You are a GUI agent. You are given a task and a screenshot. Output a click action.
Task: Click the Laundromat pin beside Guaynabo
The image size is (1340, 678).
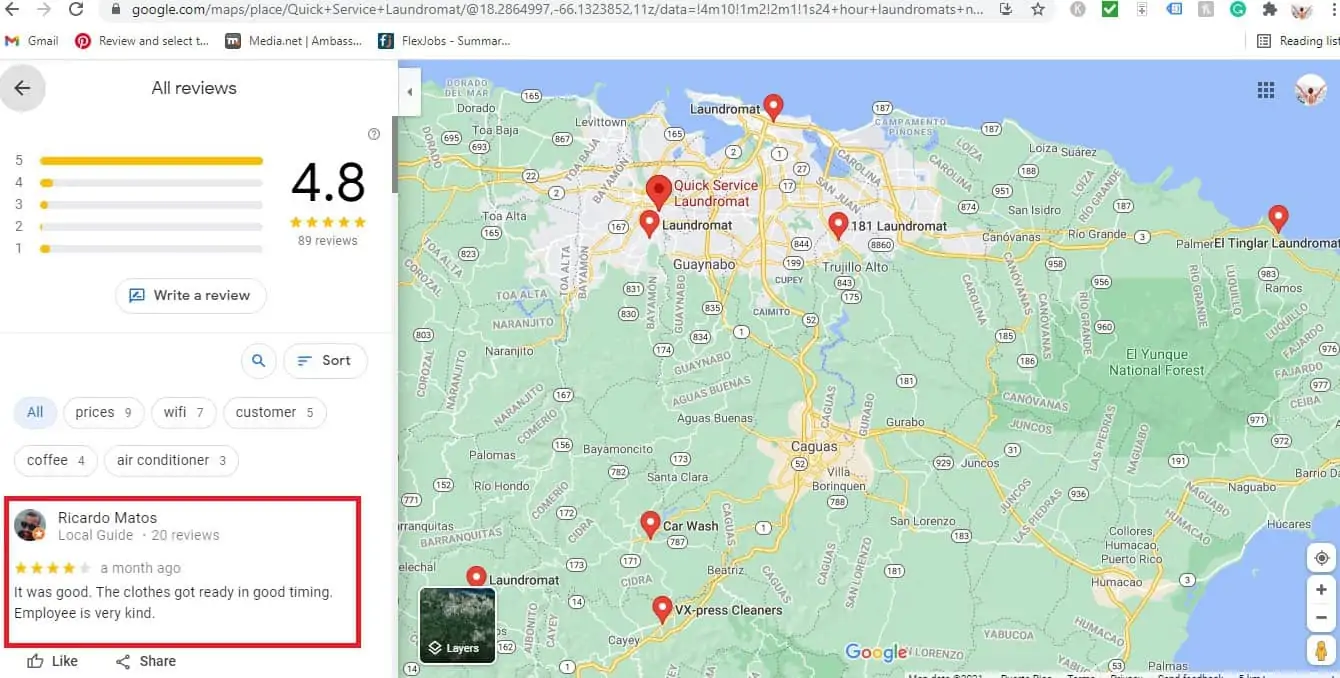click(x=649, y=224)
